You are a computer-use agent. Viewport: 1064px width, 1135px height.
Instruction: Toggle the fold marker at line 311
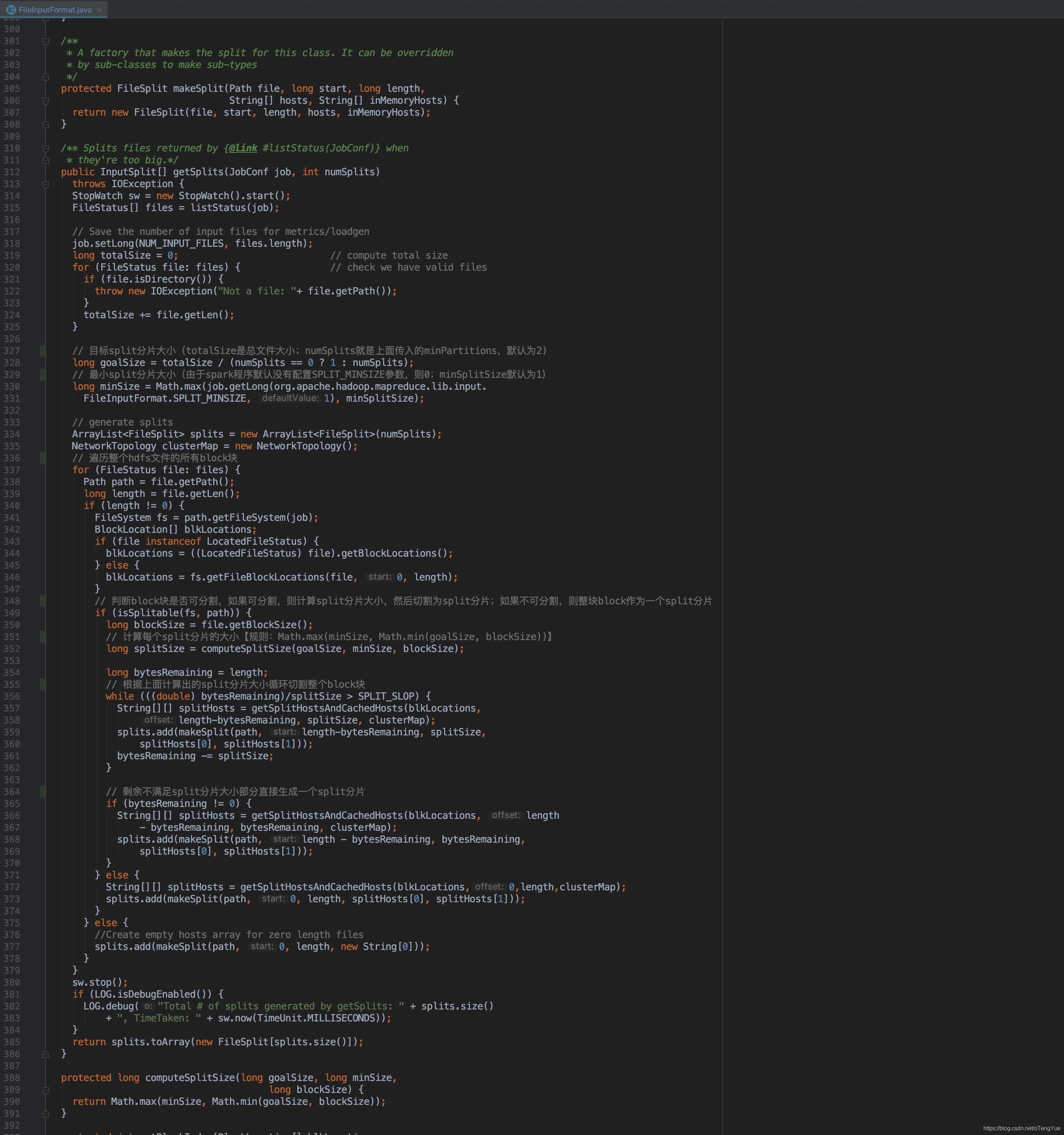pyautogui.click(x=46, y=161)
